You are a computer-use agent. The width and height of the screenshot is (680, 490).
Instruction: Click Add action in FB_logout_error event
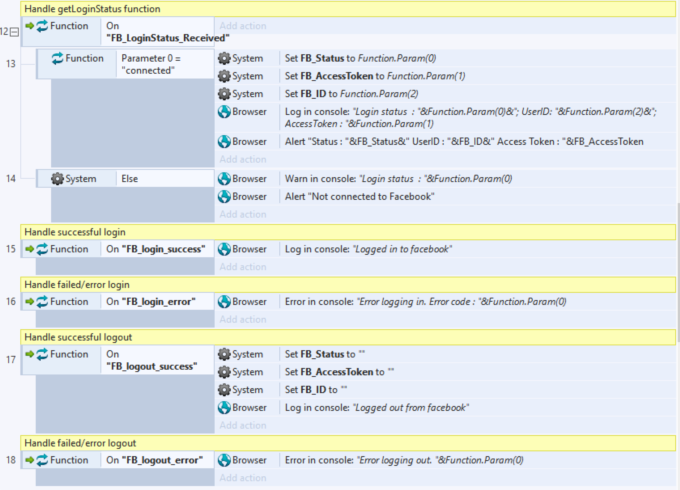(243, 478)
